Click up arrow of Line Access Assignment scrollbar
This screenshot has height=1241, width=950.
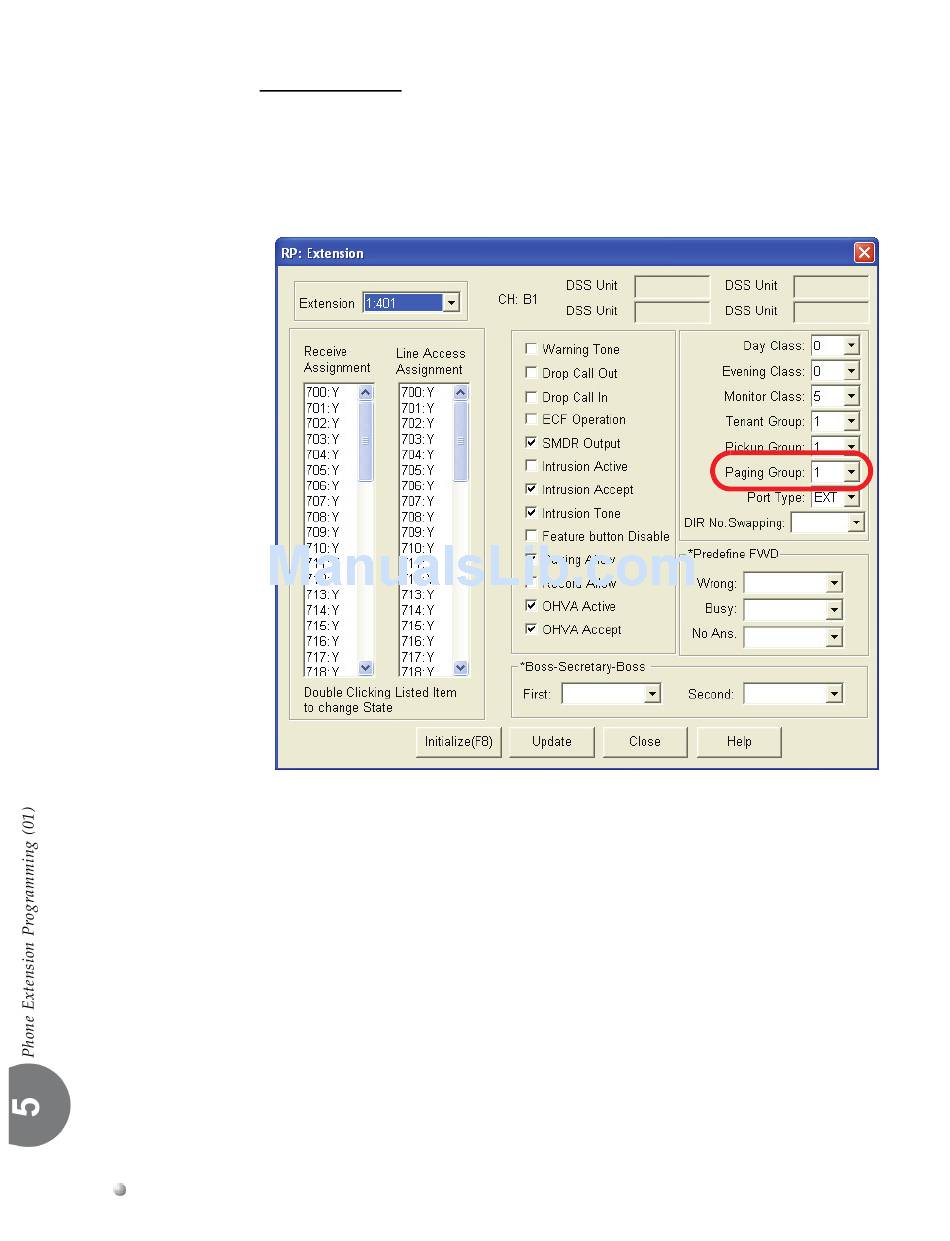click(461, 393)
